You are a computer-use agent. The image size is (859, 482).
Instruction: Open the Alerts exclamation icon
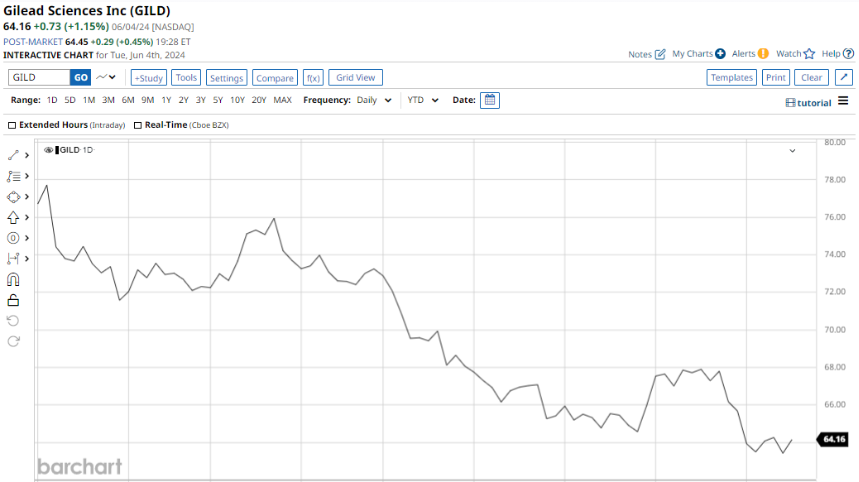pos(763,54)
